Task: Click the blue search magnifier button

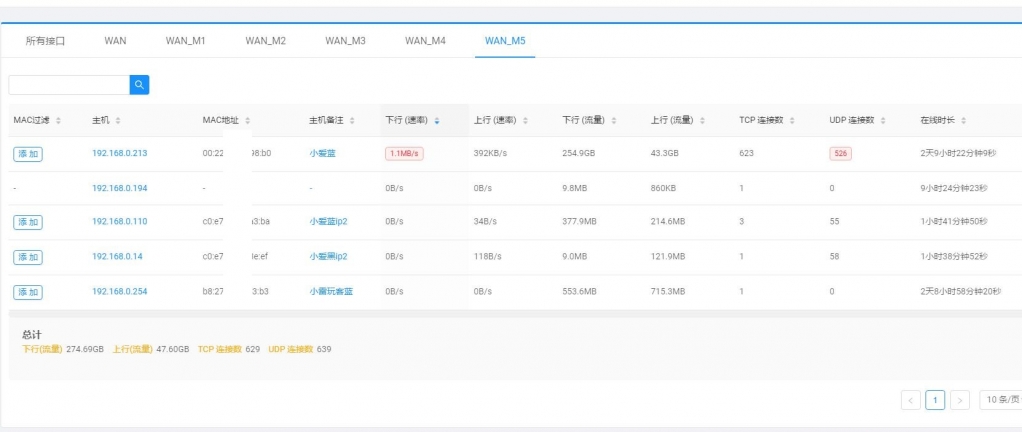Action: click(x=139, y=85)
